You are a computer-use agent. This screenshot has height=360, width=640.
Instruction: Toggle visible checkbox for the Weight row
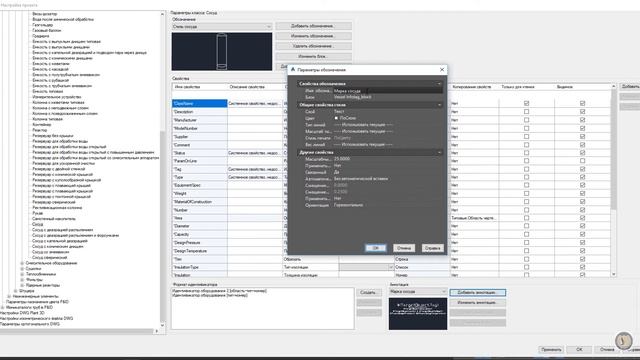(582, 193)
